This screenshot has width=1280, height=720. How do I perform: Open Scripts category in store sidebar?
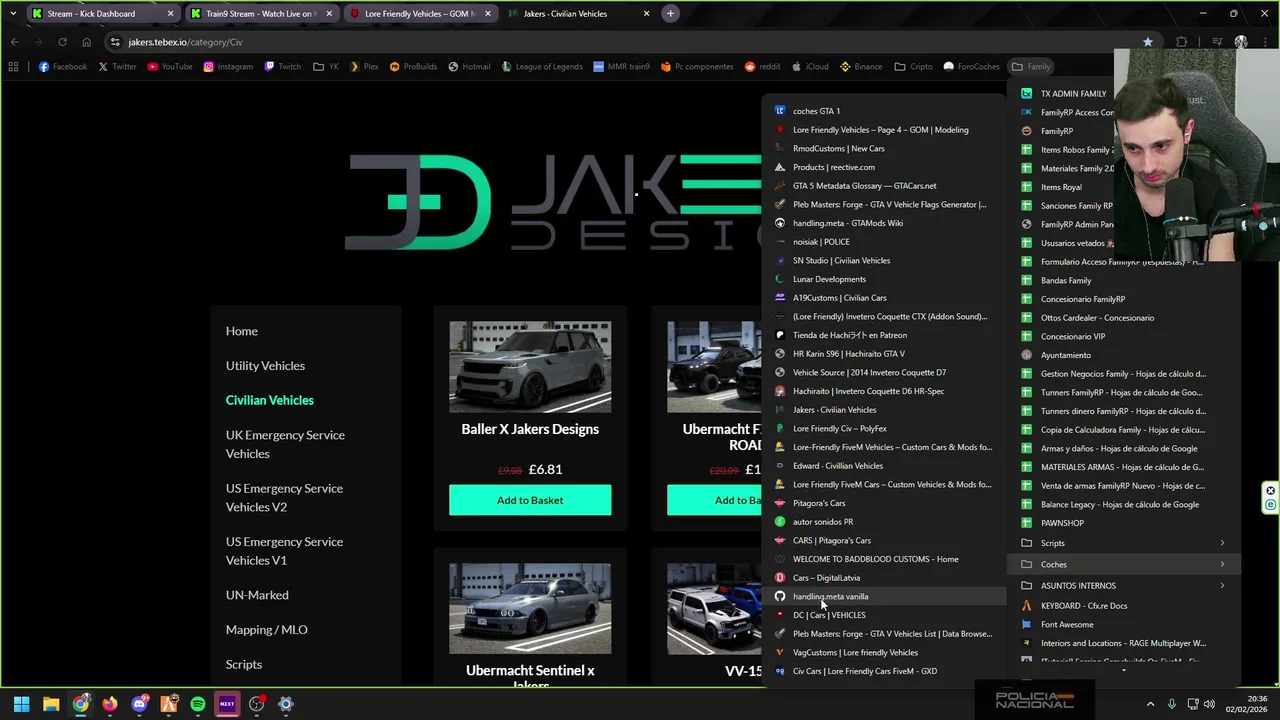(244, 665)
